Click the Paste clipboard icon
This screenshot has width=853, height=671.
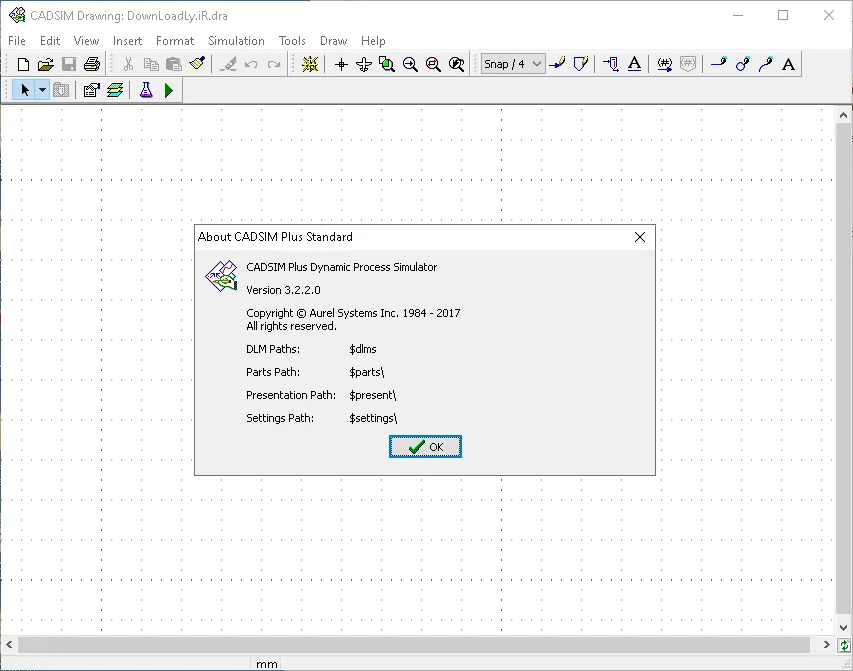click(x=174, y=64)
